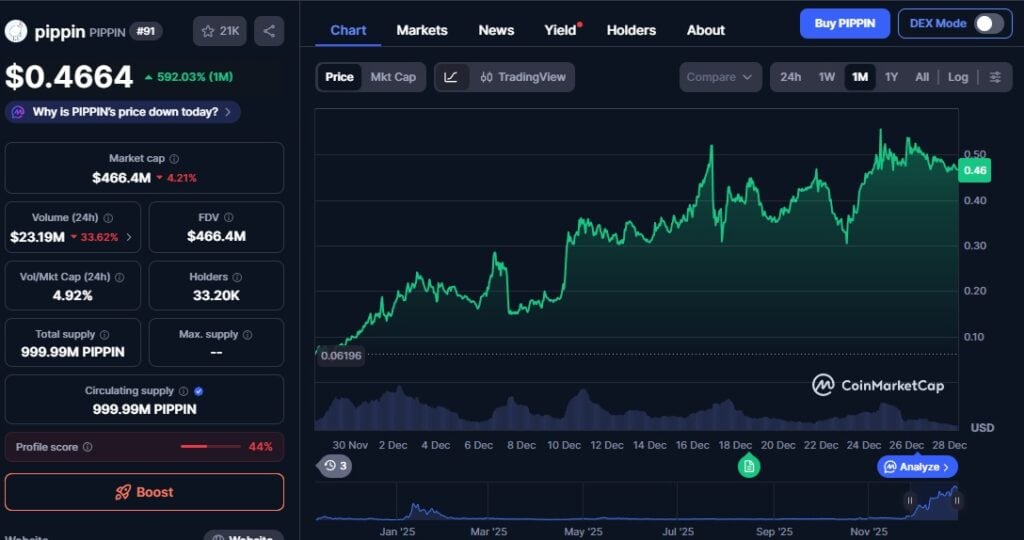Click the history badge showing 3
This screenshot has height=540, width=1024.
(x=335, y=465)
